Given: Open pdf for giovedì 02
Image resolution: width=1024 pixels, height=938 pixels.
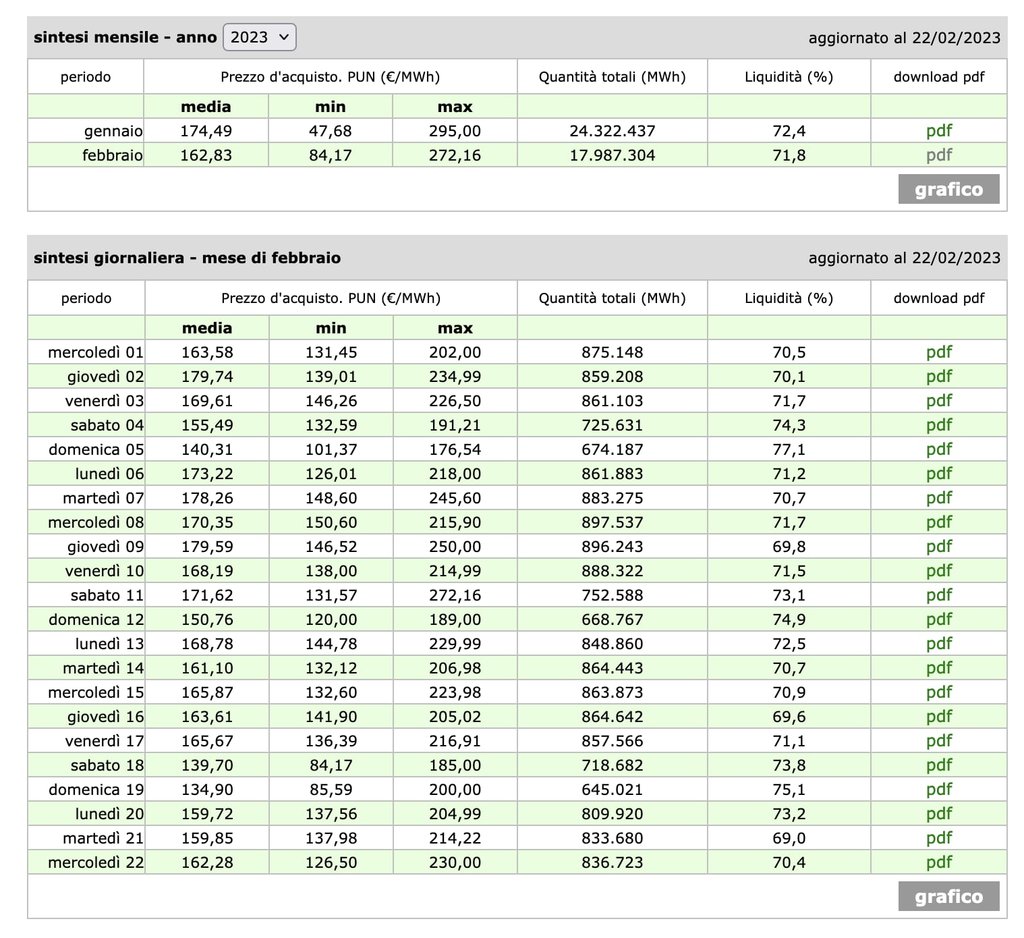Looking at the screenshot, I should point(938,377).
